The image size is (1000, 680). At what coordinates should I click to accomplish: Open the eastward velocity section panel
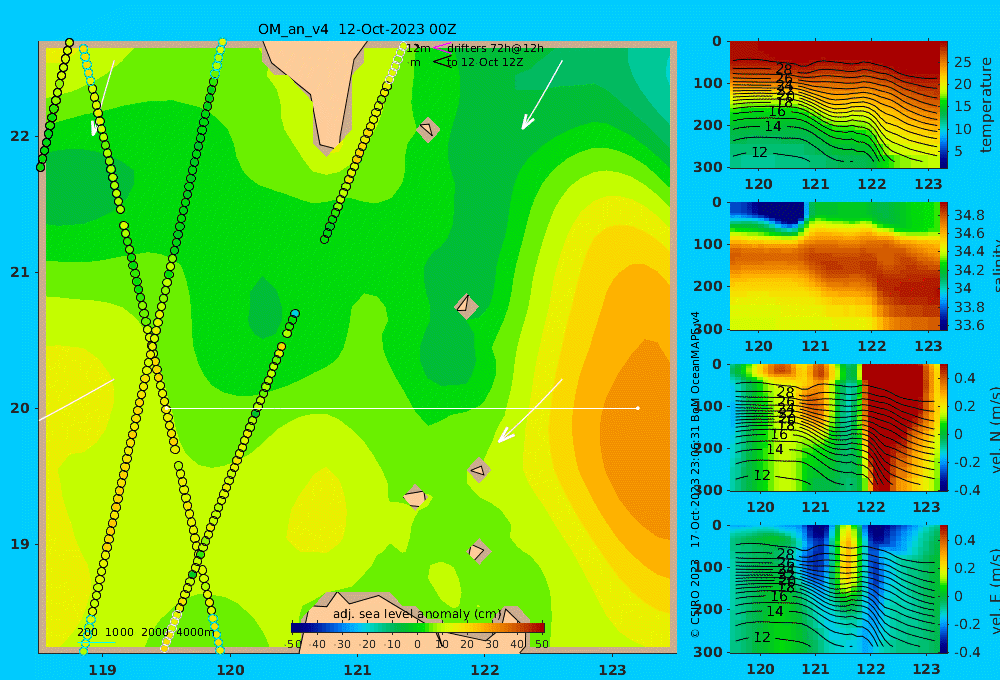click(834, 589)
